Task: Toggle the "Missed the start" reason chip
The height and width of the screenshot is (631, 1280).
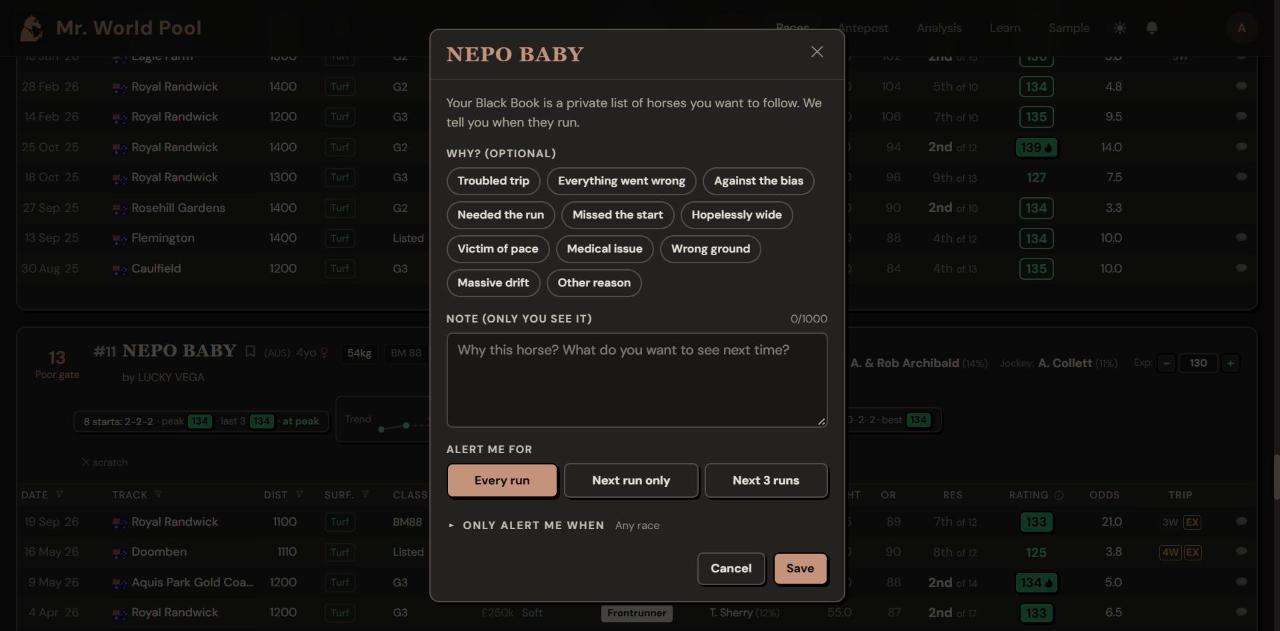Action: (x=618, y=215)
